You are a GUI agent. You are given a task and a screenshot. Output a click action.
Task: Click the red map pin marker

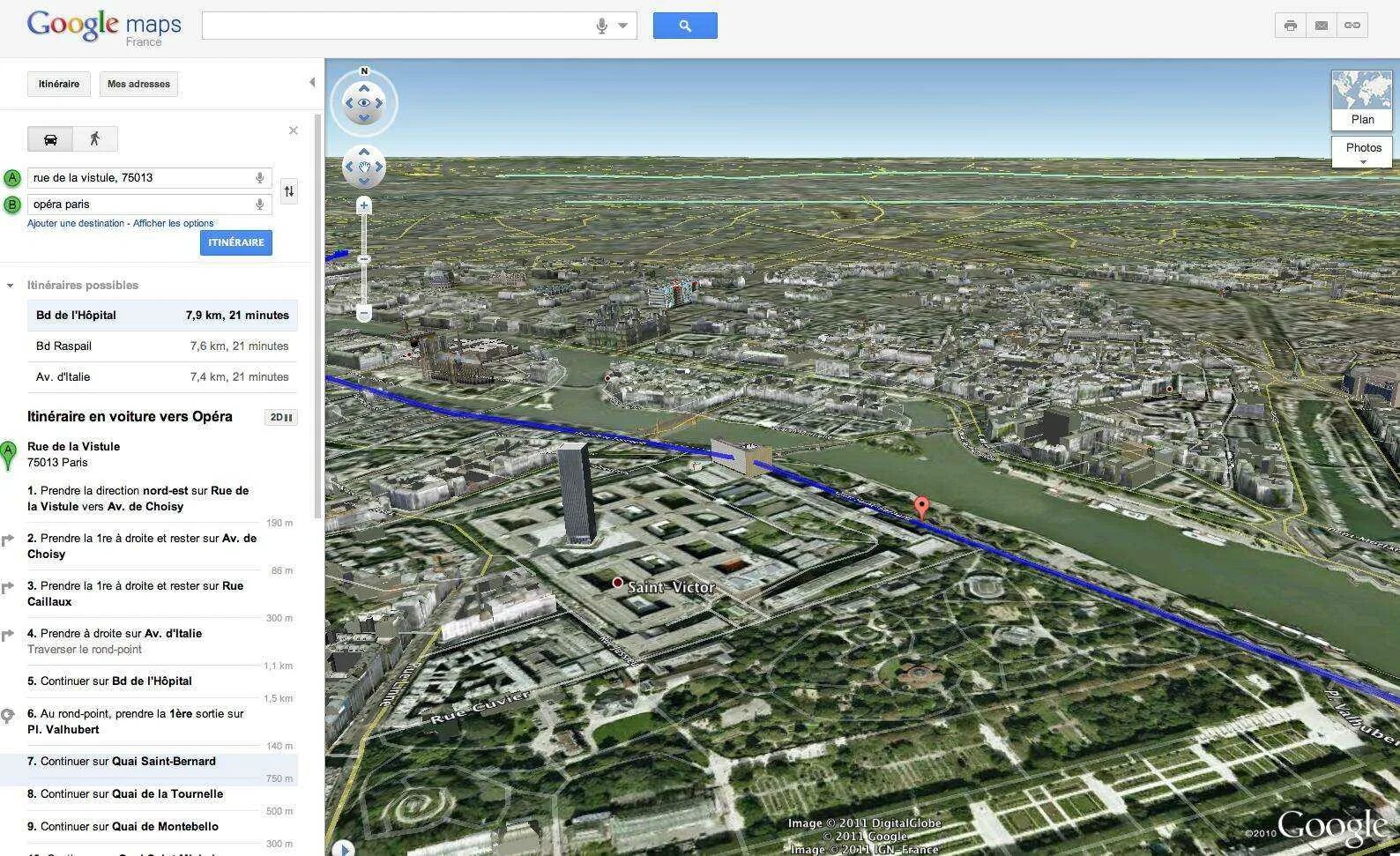coord(921,507)
